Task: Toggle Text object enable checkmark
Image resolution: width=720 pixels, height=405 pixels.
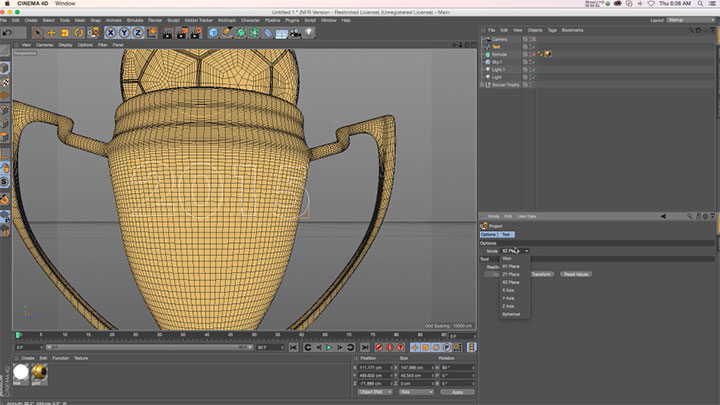Action: 534,47
